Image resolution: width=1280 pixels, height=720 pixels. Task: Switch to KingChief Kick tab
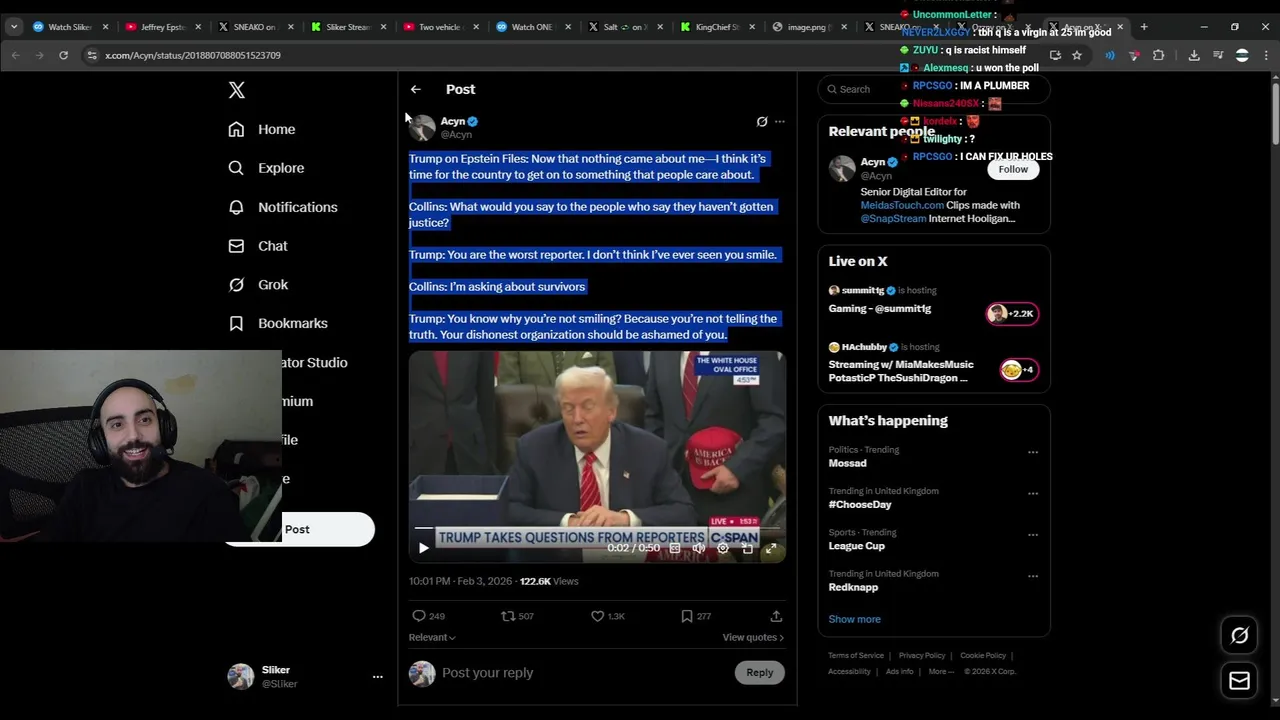pyautogui.click(x=718, y=27)
